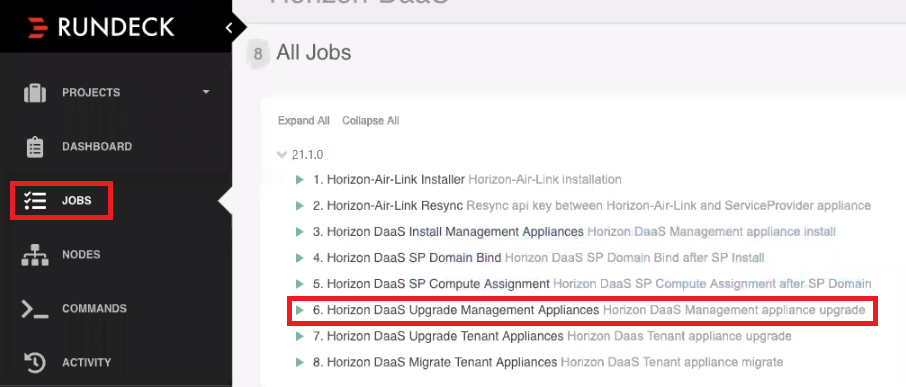Image resolution: width=906 pixels, height=387 pixels.
Task: Click 'Horizon Daas Tenant appliance upgrade' description
Action: [x=680, y=336]
